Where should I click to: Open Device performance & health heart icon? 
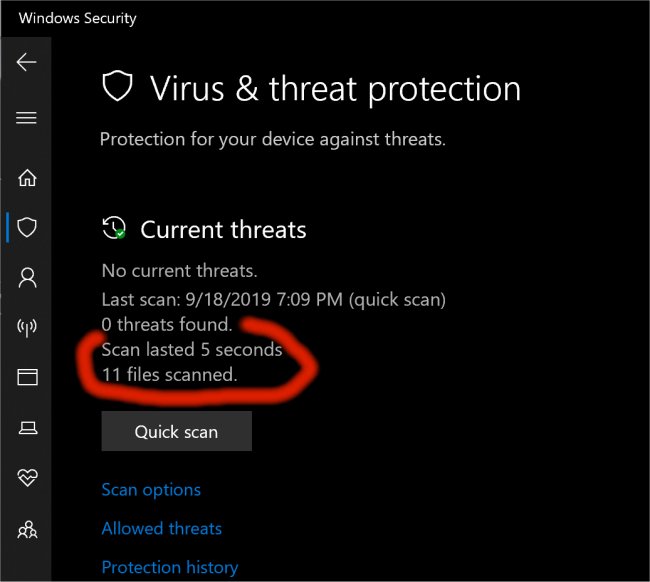click(27, 477)
